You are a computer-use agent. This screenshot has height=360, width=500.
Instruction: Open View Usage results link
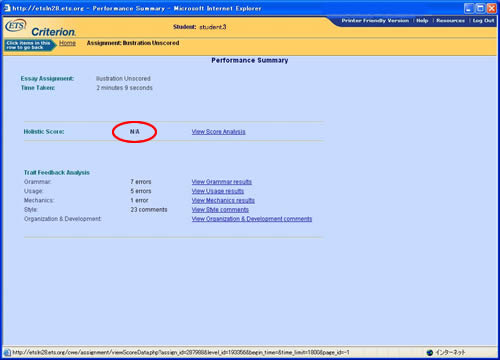[218, 191]
